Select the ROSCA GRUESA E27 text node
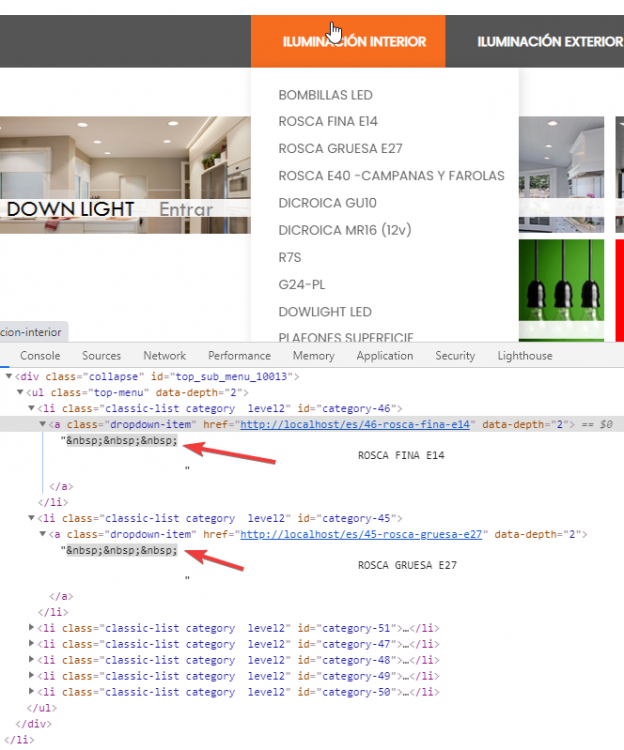Screen dimensions: 624x750 [407, 565]
